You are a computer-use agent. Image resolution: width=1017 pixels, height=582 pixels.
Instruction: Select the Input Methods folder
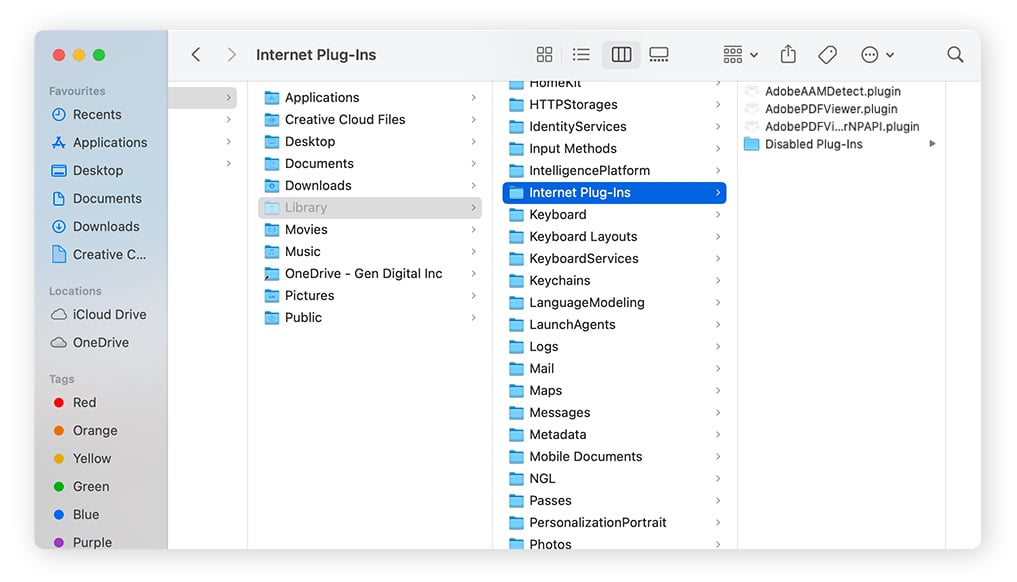[x=614, y=149]
